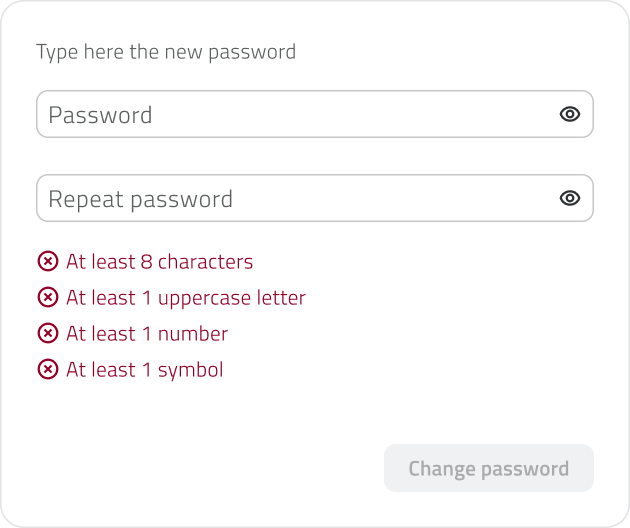Focus the Repeat password input field
Viewport: 630px width, 528px height.
coord(300,198)
